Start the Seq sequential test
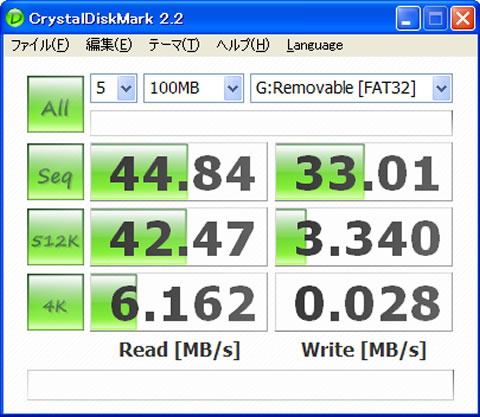The image size is (480, 417). (x=56, y=172)
